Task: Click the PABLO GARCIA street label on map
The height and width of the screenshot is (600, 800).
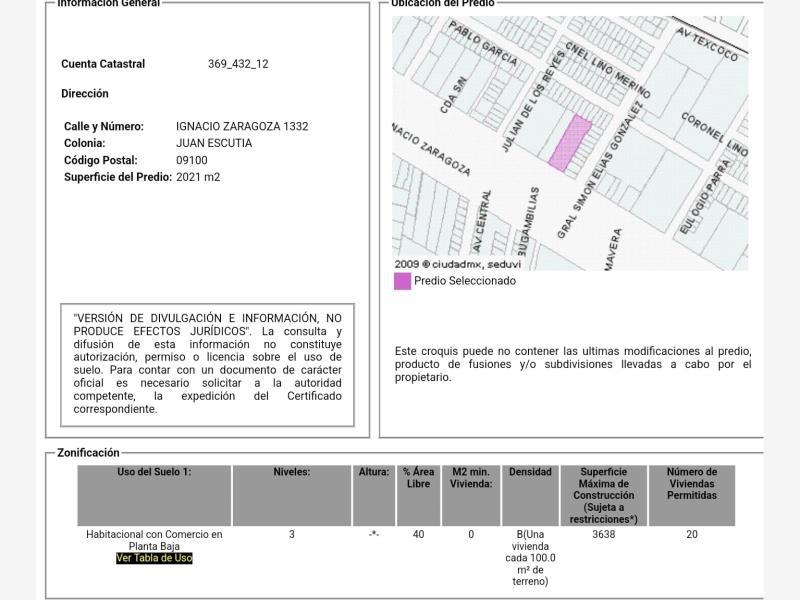Action: pos(483,43)
